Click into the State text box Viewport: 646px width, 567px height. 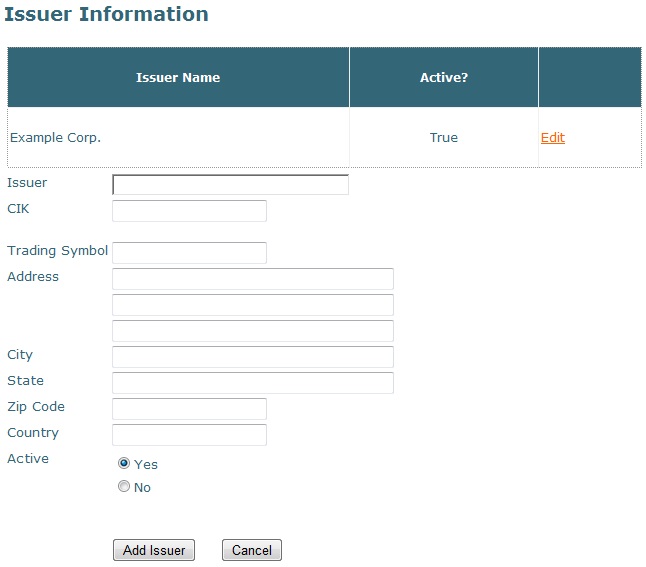[x=252, y=383]
